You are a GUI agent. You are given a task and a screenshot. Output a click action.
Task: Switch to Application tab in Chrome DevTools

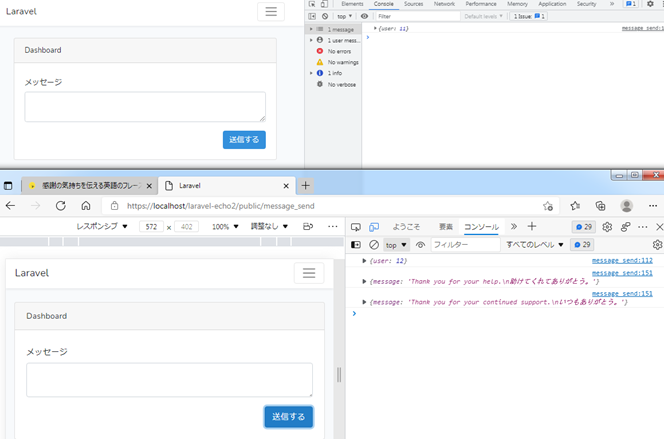pyautogui.click(x=552, y=4)
